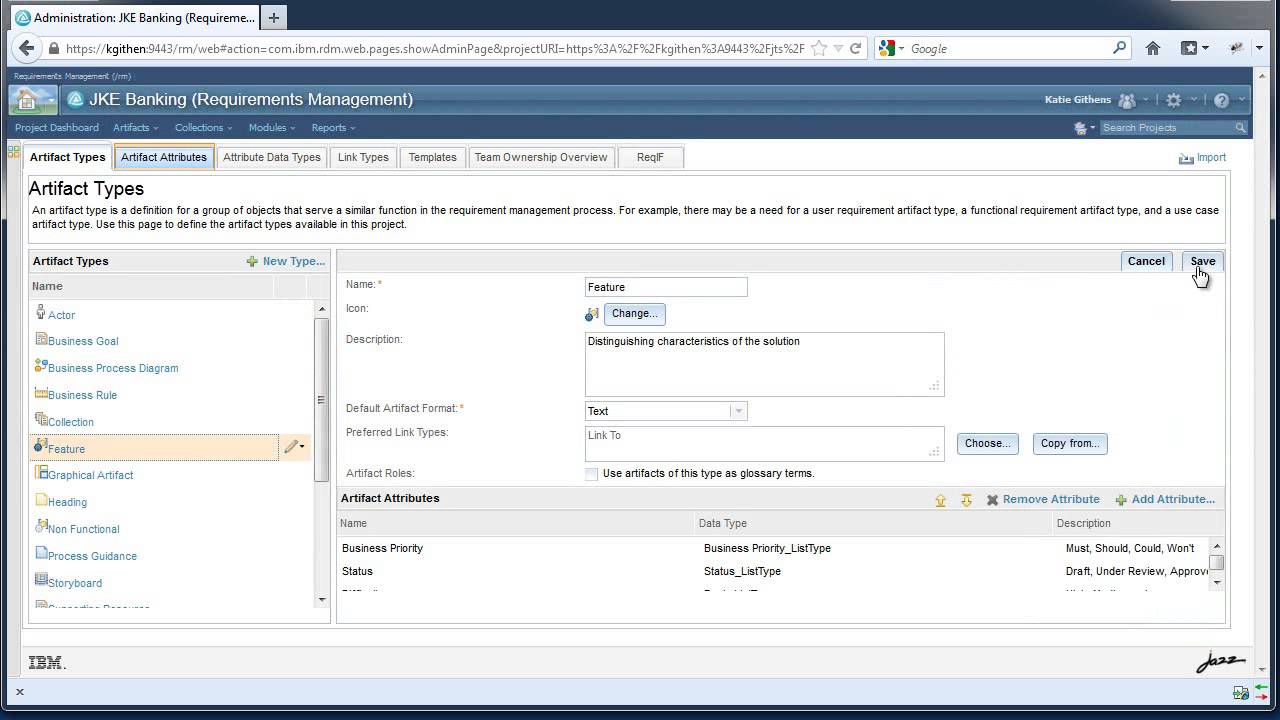
Task: Click the Data Type column header
Action: [x=875, y=523]
